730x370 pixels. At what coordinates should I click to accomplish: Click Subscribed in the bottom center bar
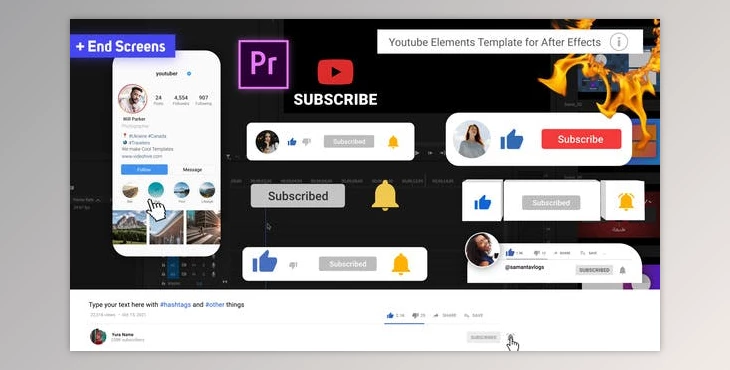(x=348, y=264)
